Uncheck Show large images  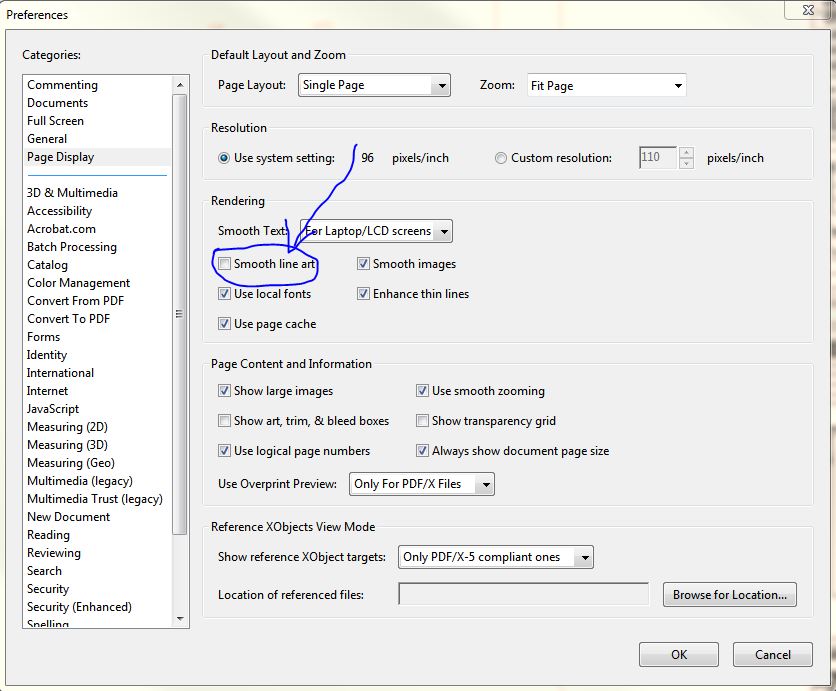click(x=225, y=390)
